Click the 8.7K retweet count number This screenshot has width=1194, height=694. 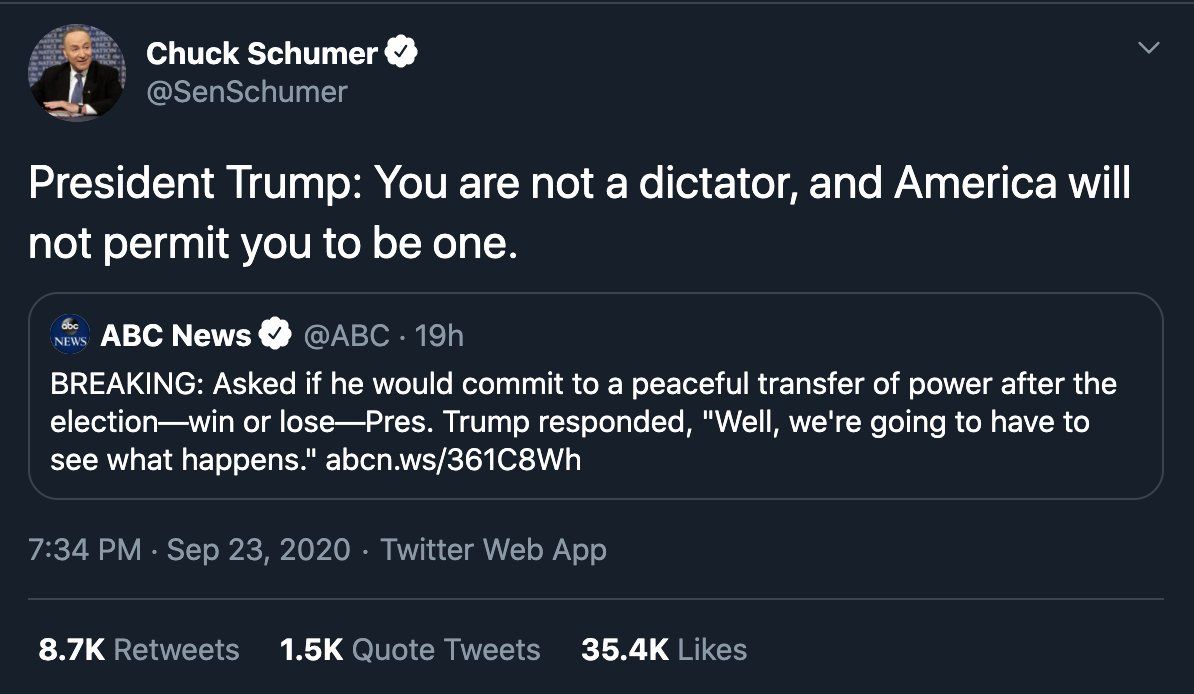pos(71,650)
